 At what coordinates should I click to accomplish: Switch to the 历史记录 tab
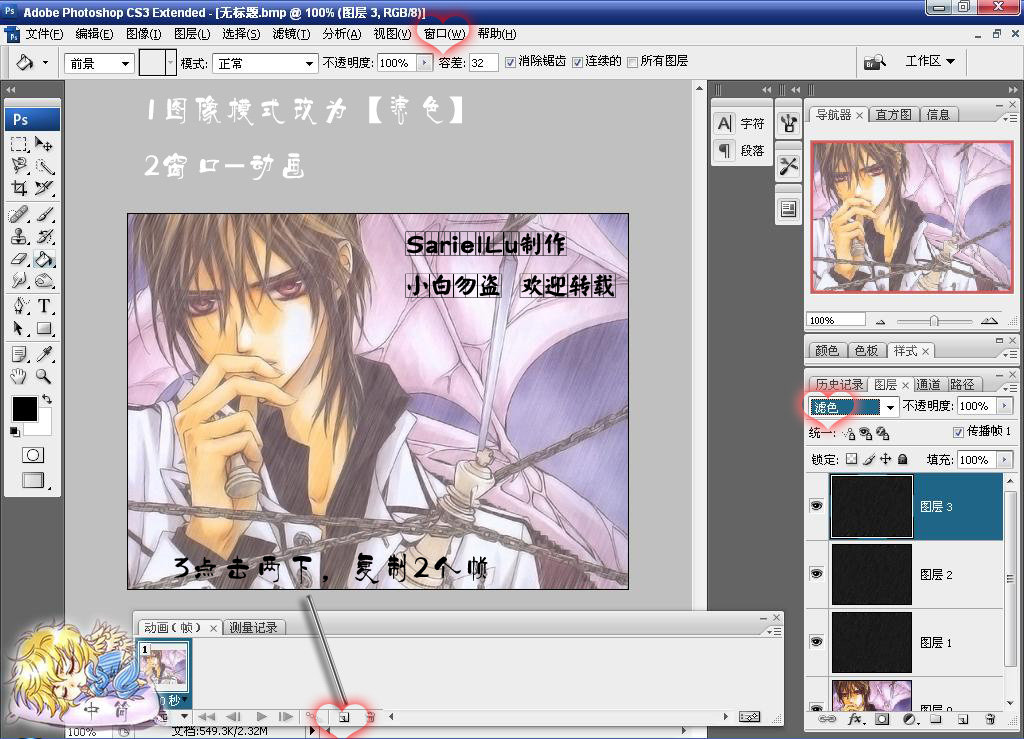[x=839, y=385]
